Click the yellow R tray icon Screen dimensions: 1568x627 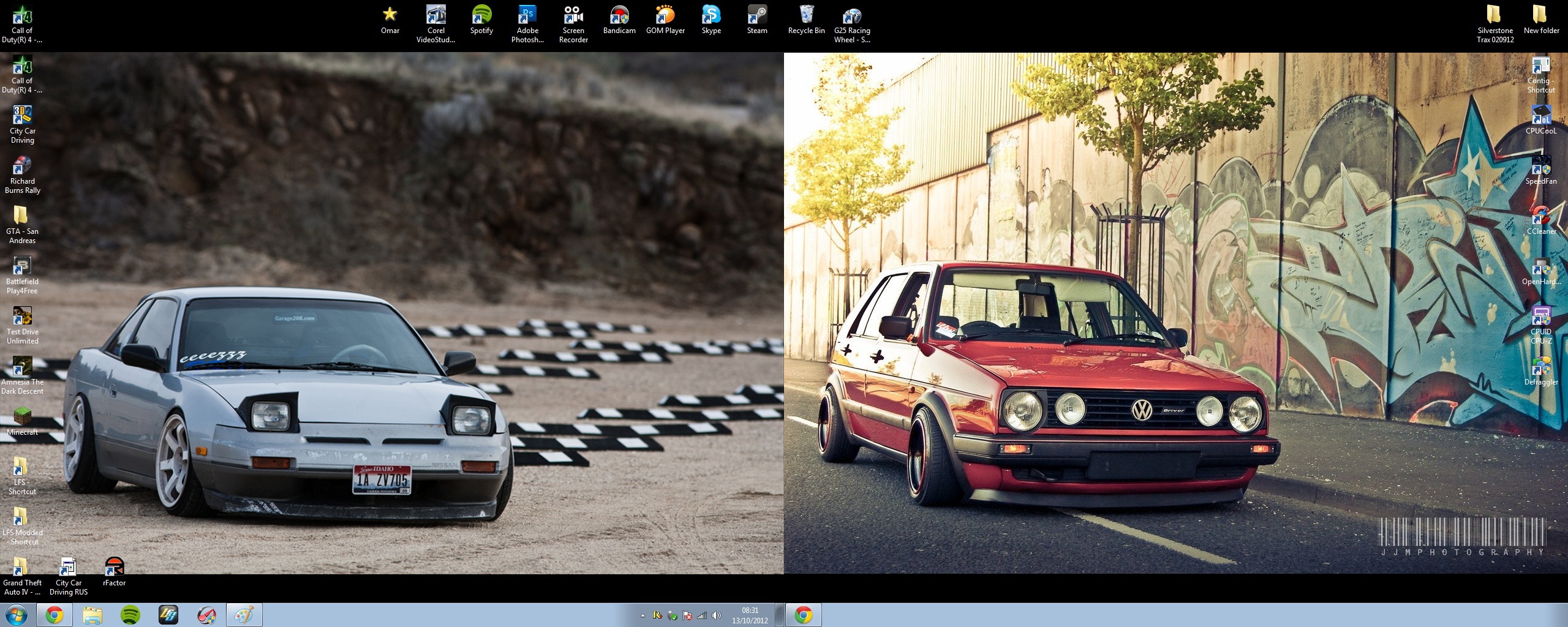click(657, 615)
